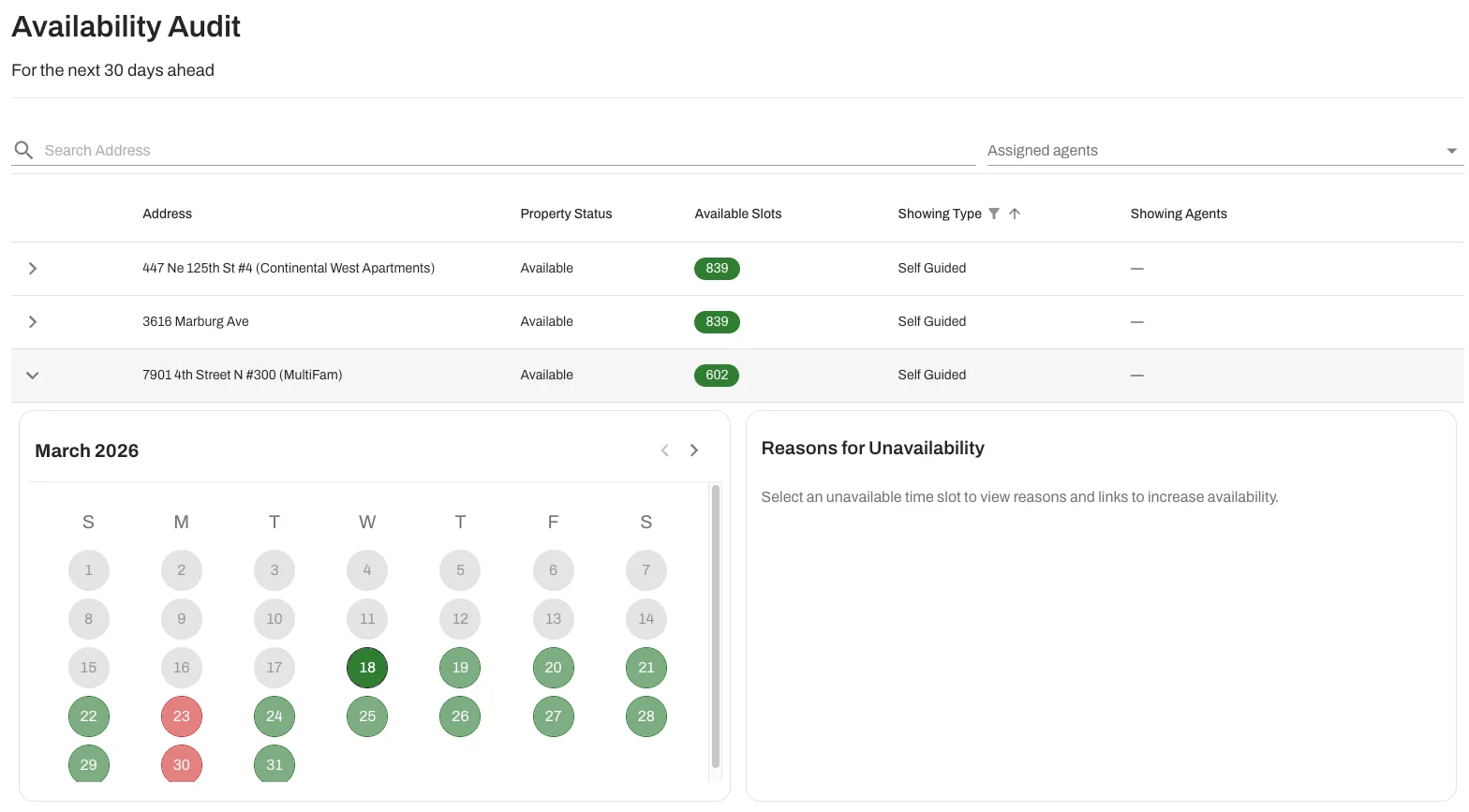Click the search magnifier icon
The width and height of the screenshot is (1469, 812).
pyautogui.click(x=23, y=150)
